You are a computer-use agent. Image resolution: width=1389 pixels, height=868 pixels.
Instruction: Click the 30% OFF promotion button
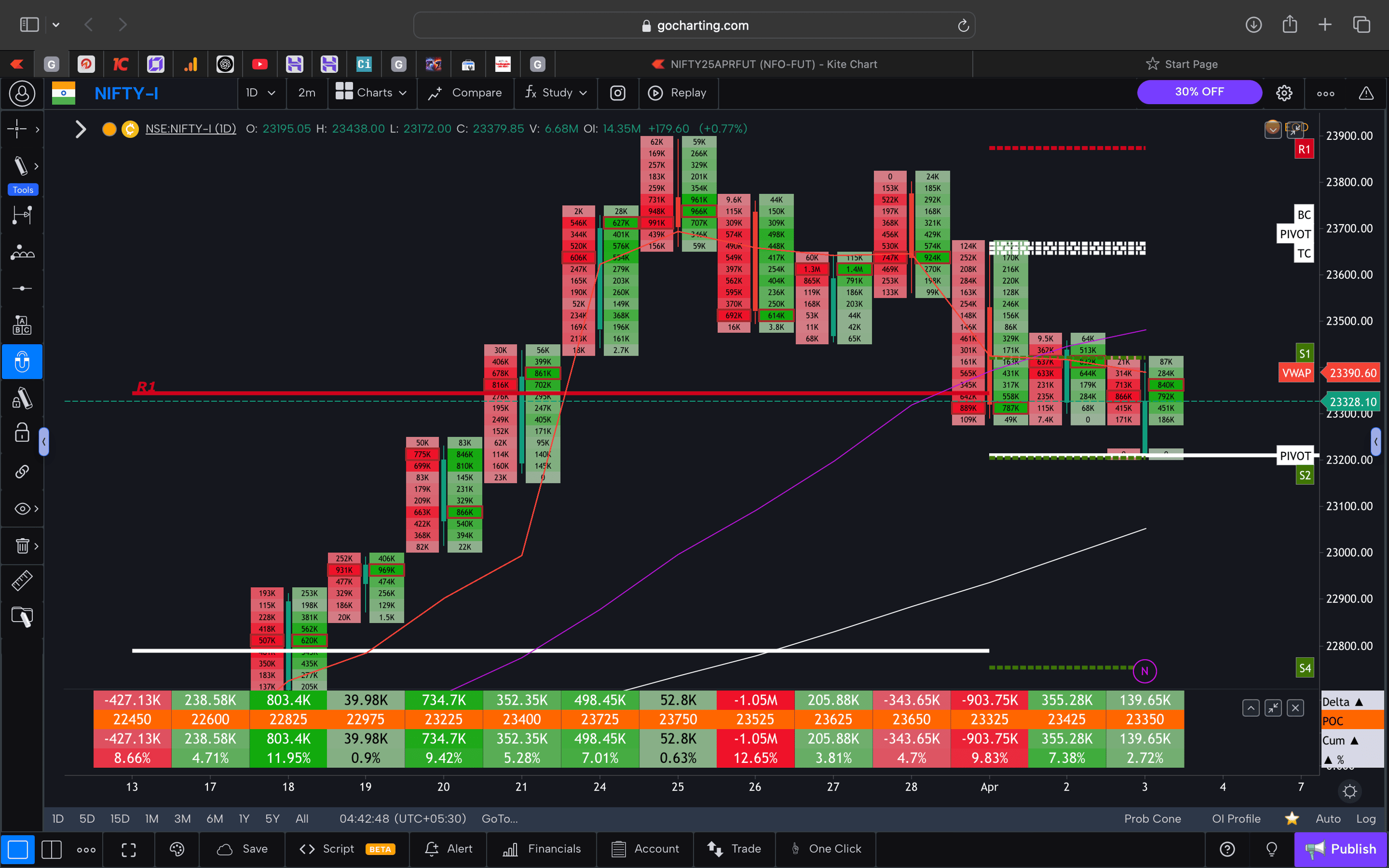coord(1199,92)
